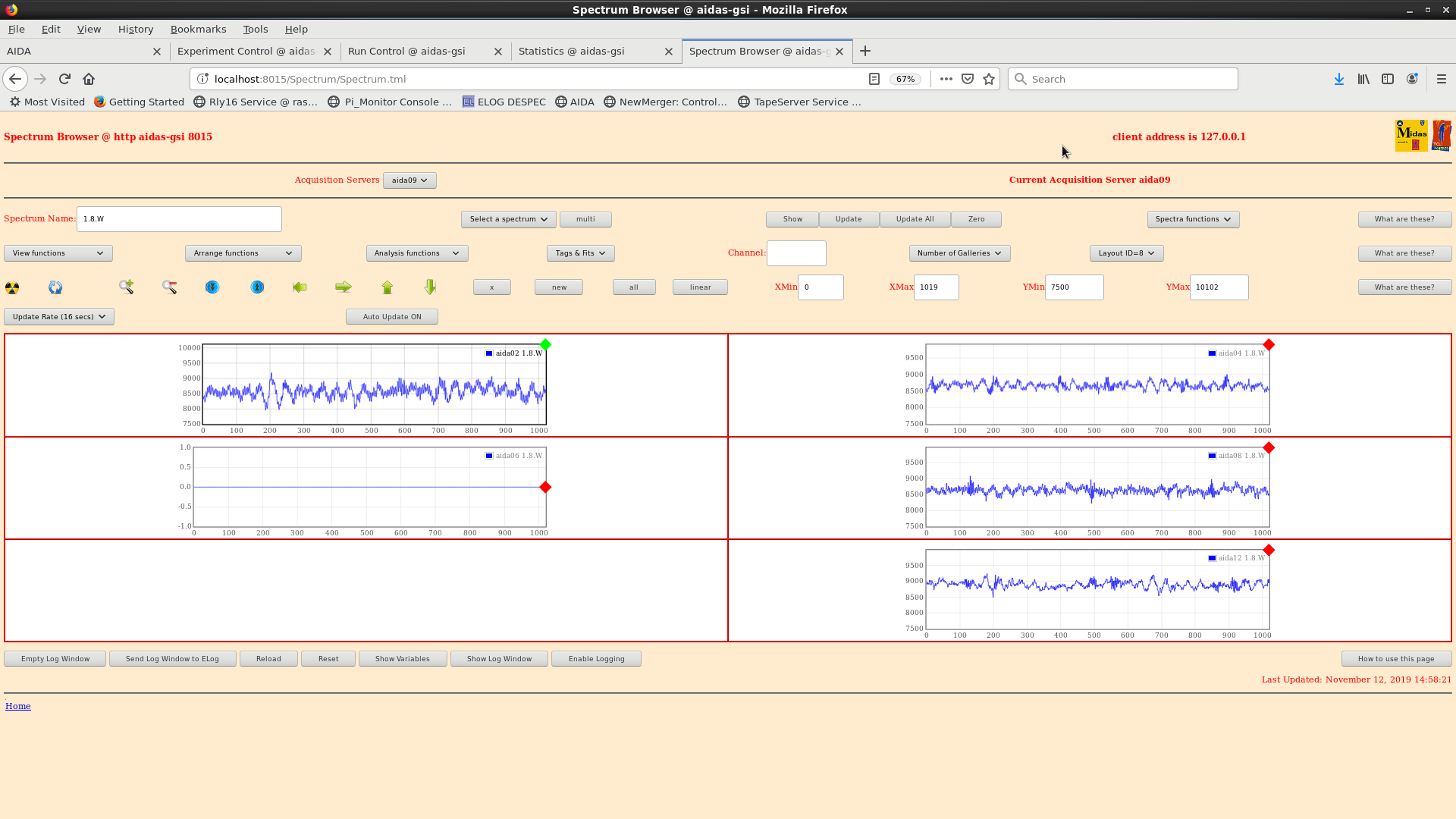This screenshot has width=1456, height=819.
Task: Click green diamond marker on aida02 plot
Action: [545, 345]
